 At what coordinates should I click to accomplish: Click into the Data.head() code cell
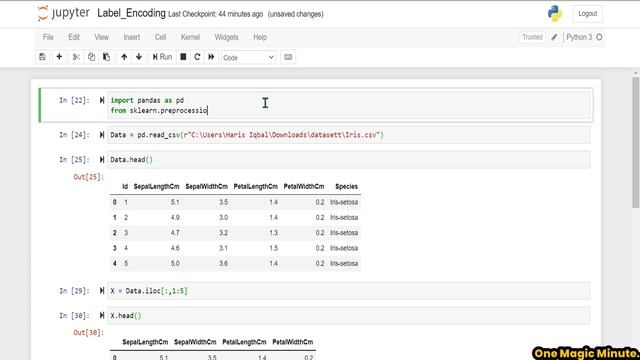point(349,160)
